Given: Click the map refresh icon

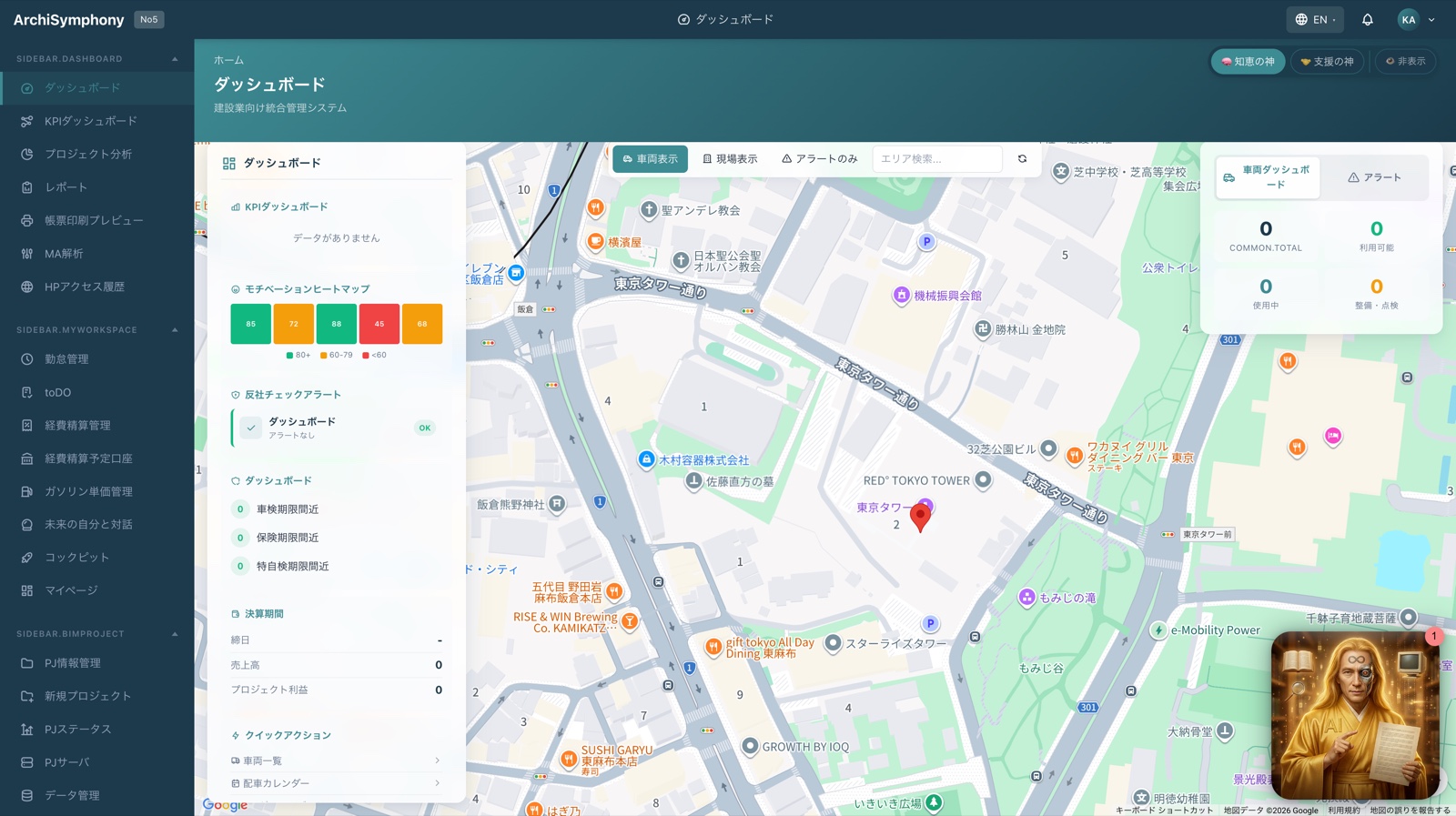Looking at the screenshot, I should [x=1022, y=158].
